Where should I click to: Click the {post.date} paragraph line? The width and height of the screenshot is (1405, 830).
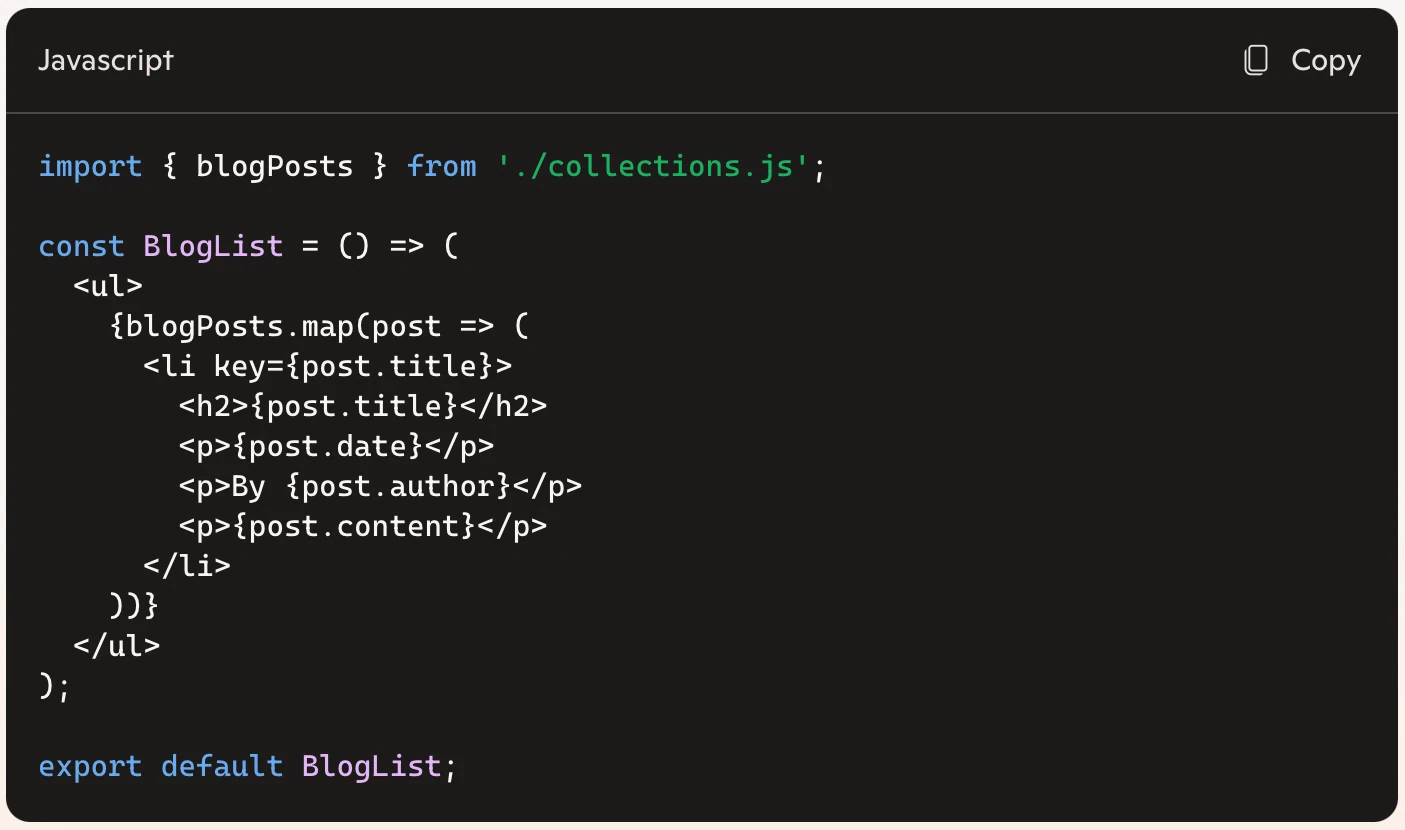[x=336, y=446]
